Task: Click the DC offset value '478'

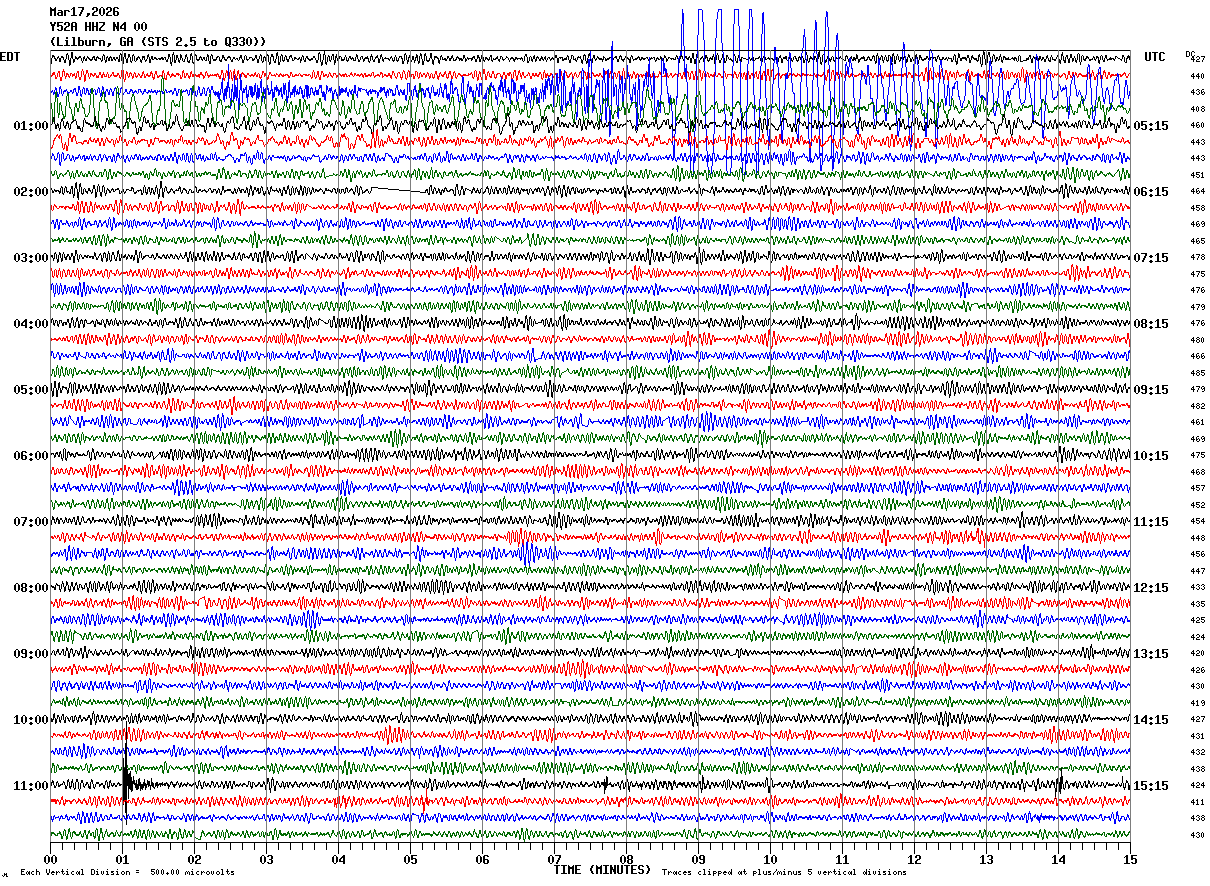Action: (1197, 257)
